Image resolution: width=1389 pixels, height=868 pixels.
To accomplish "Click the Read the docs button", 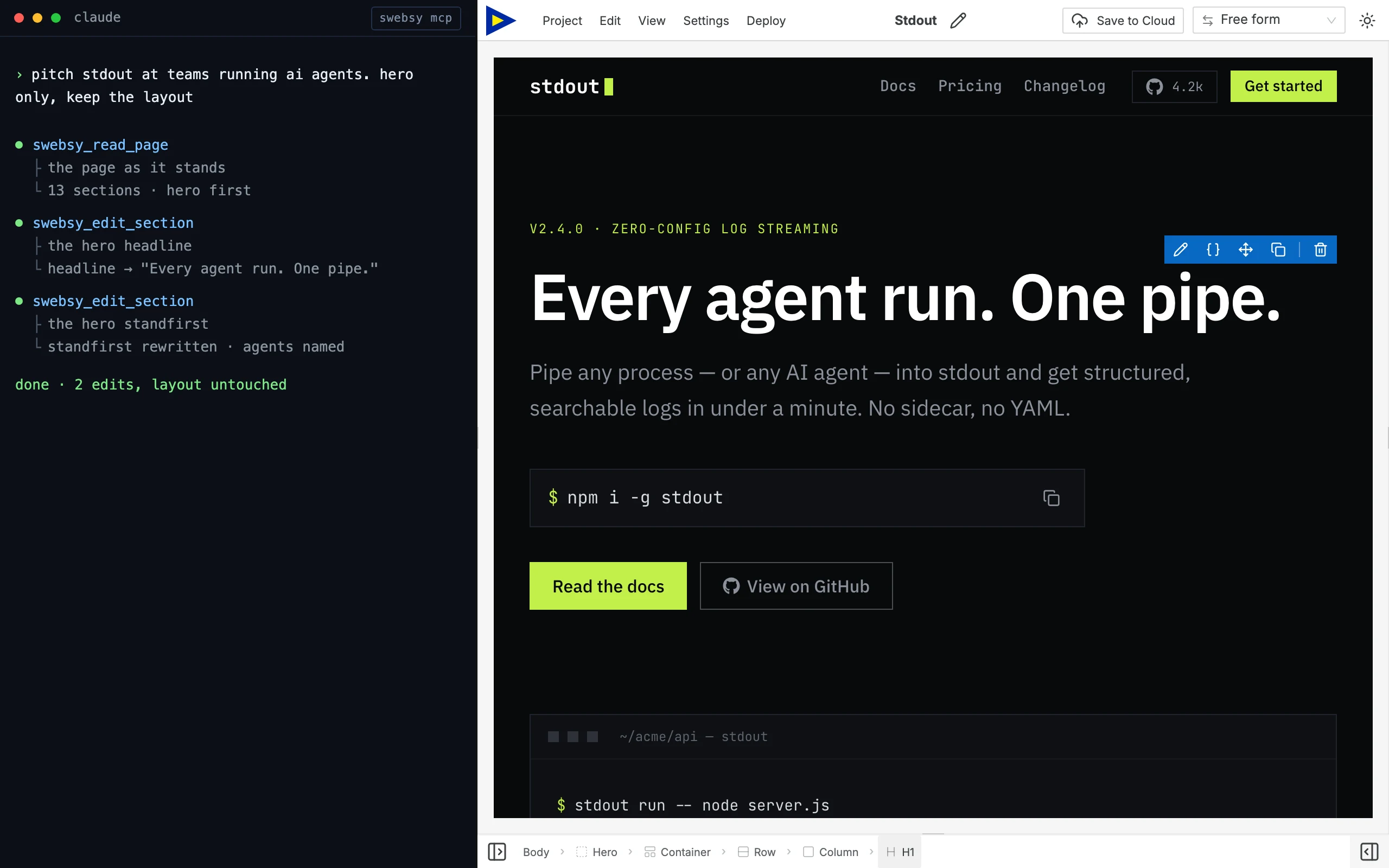I will [x=608, y=585].
